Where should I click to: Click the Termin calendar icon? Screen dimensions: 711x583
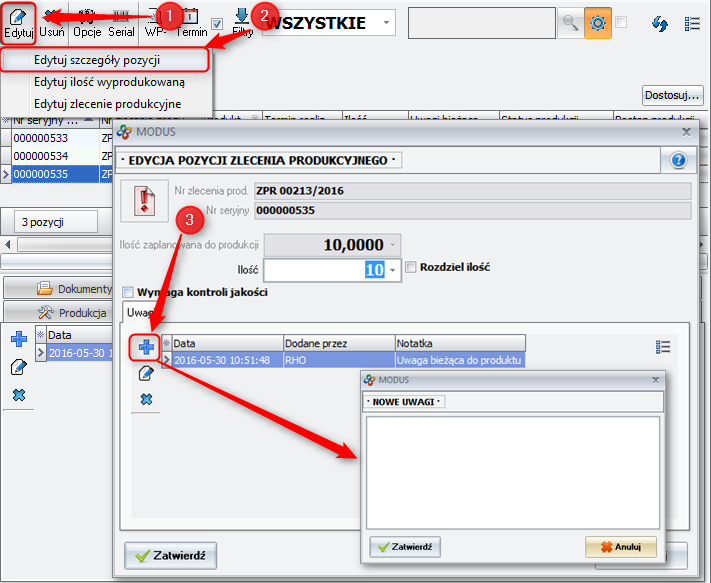(191, 23)
